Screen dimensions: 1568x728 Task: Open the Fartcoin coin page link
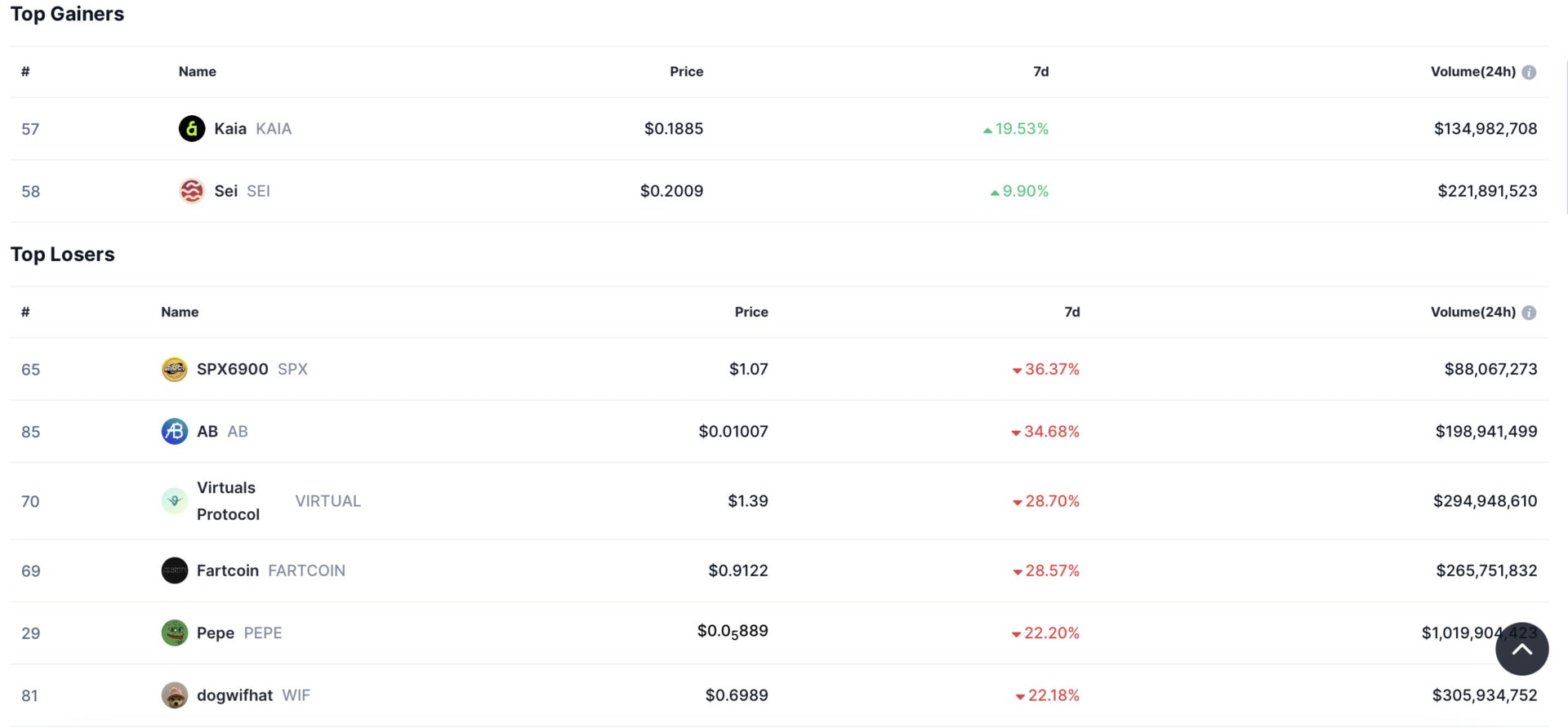point(271,570)
